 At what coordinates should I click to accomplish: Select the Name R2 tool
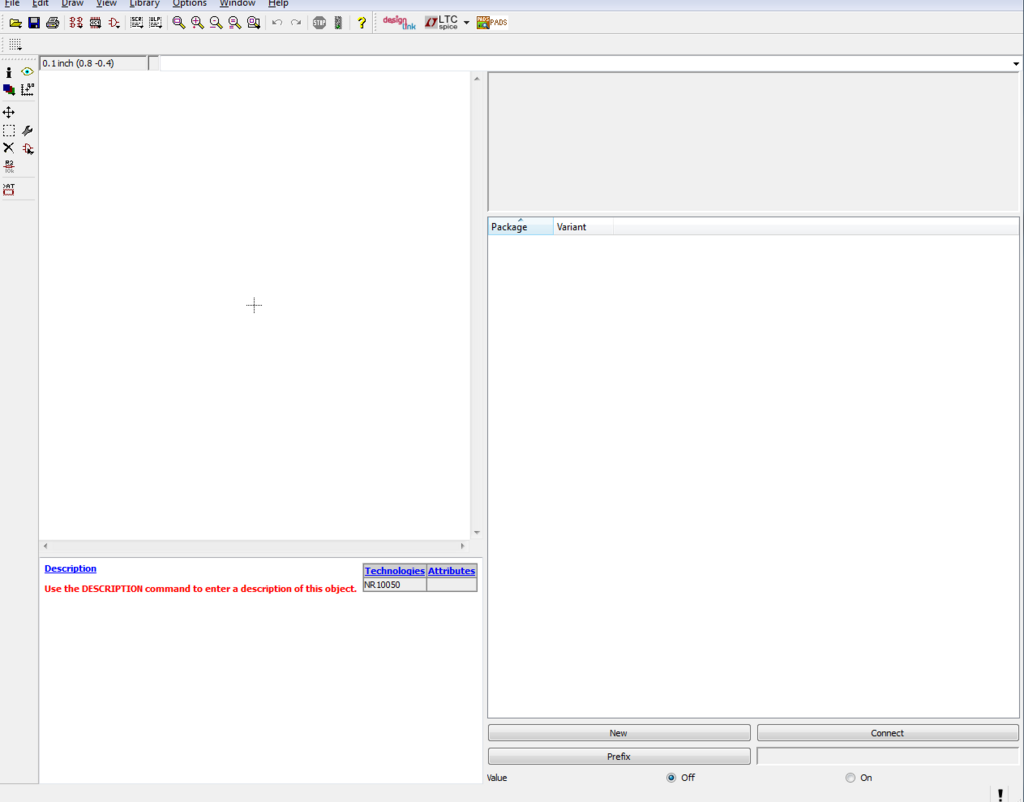pos(8,167)
